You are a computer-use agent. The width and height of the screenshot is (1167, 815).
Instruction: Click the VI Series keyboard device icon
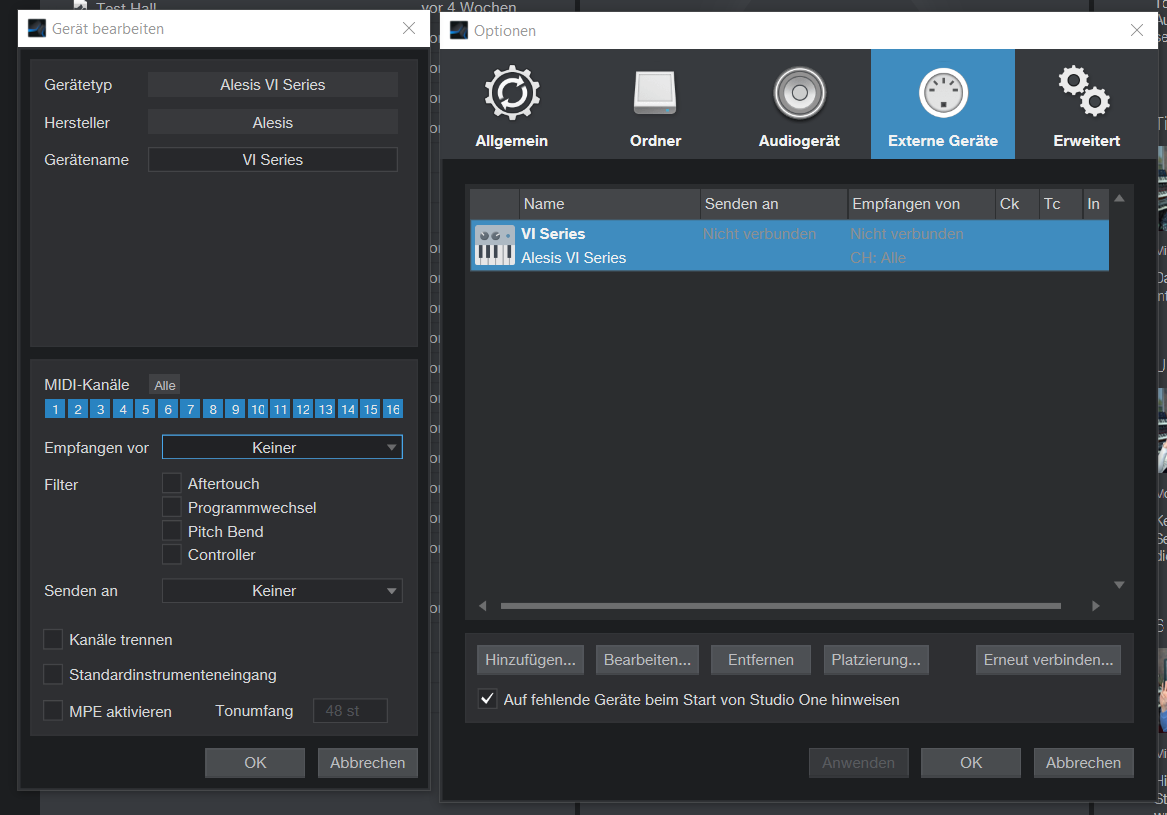click(x=495, y=245)
